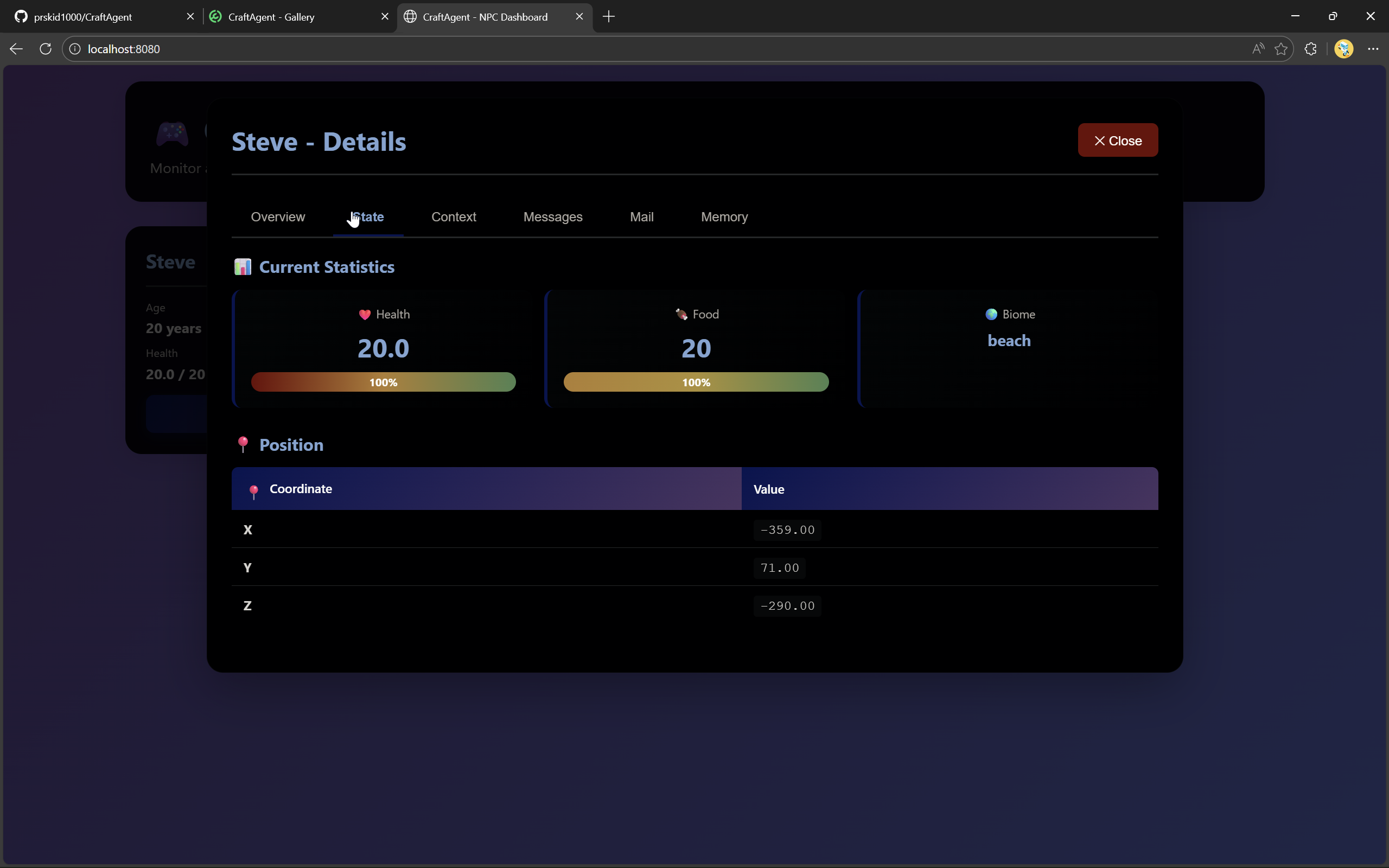Close the prskid1000/CraftAgent browser tab
1389x868 pixels.
190,17
